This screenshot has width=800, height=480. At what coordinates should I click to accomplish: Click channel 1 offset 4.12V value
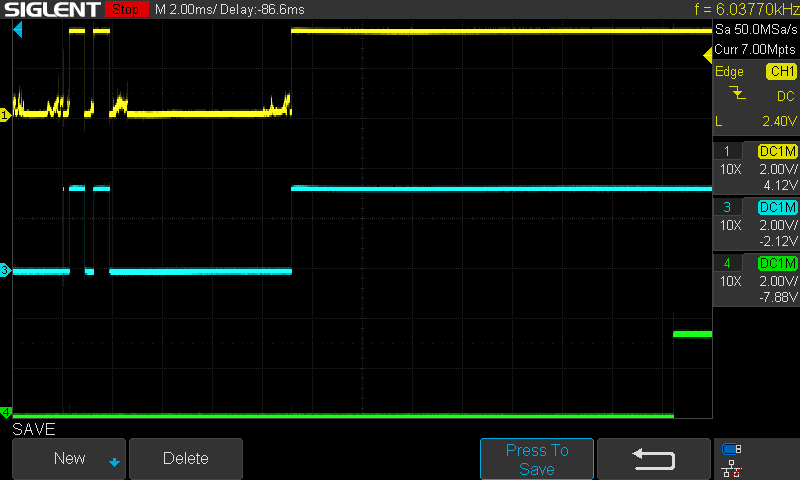pyautogui.click(x=780, y=185)
